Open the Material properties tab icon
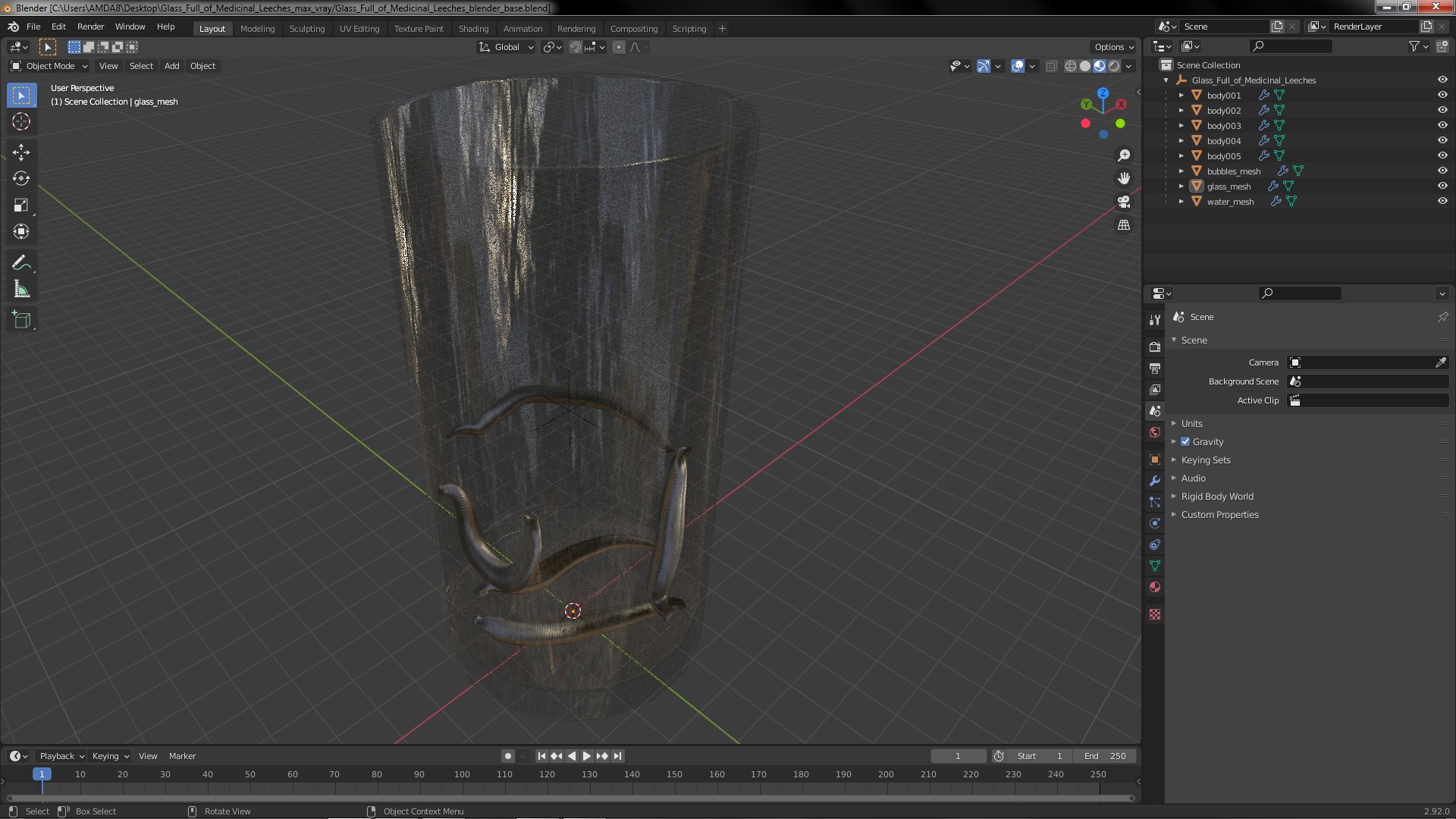 (1155, 587)
